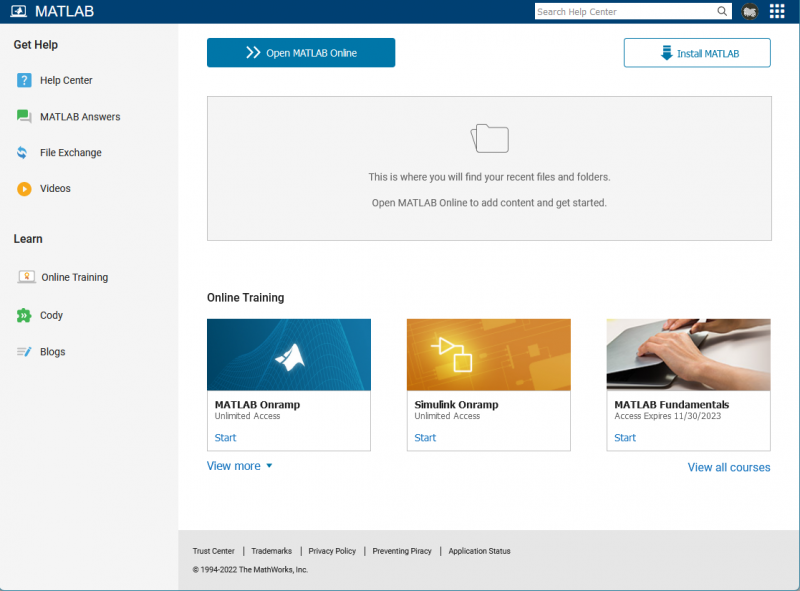Viewport: 800px width, 591px height.
Task: Click the File Exchange arrows icon
Action: click(x=22, y=152)
